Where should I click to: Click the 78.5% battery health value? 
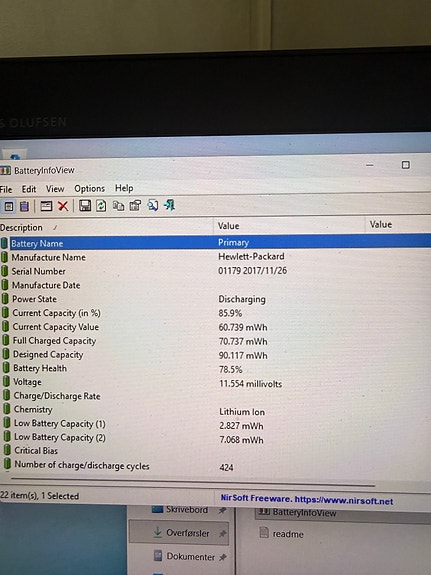coord(231,370)
